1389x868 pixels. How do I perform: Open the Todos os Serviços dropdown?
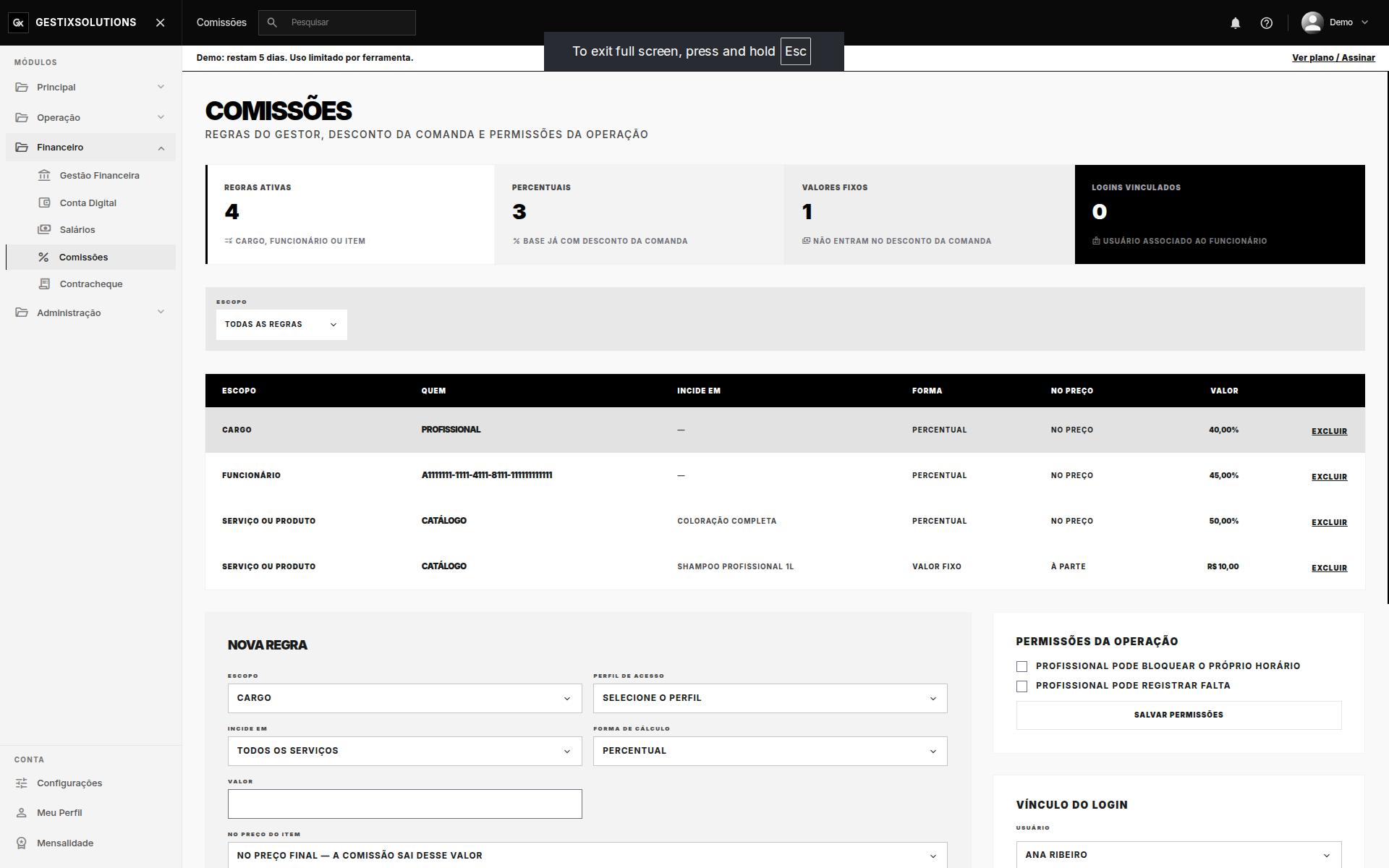404,751
